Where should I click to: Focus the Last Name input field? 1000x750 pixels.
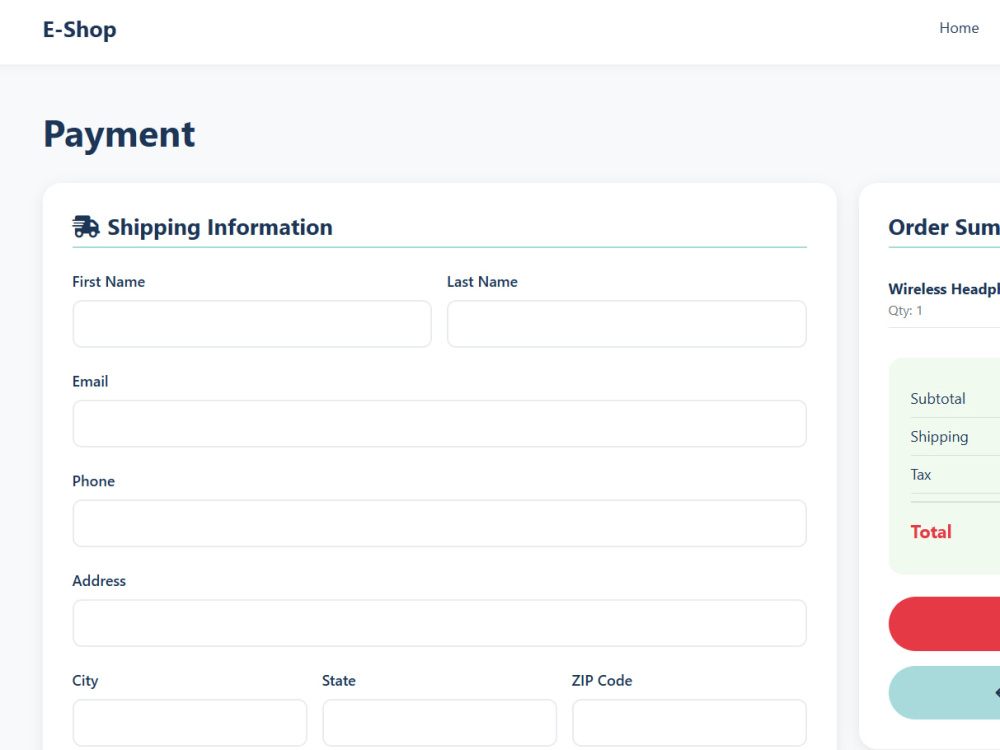(627, 324)
